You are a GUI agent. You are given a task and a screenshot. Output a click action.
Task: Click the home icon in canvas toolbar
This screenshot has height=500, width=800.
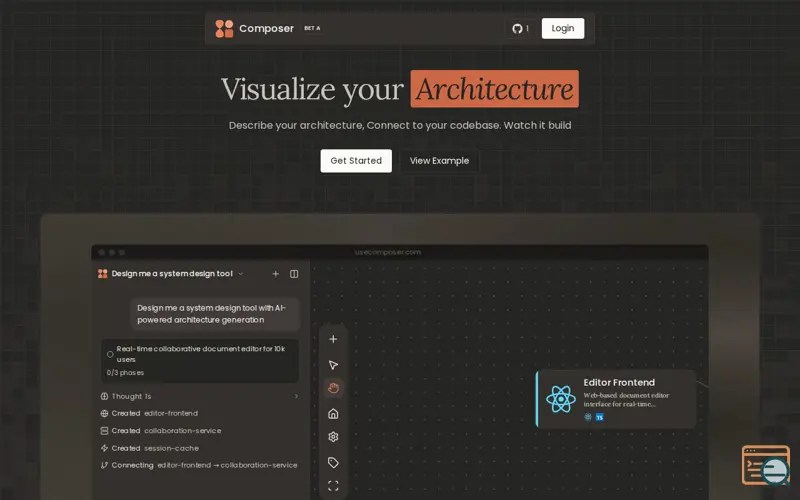[333, 413]
